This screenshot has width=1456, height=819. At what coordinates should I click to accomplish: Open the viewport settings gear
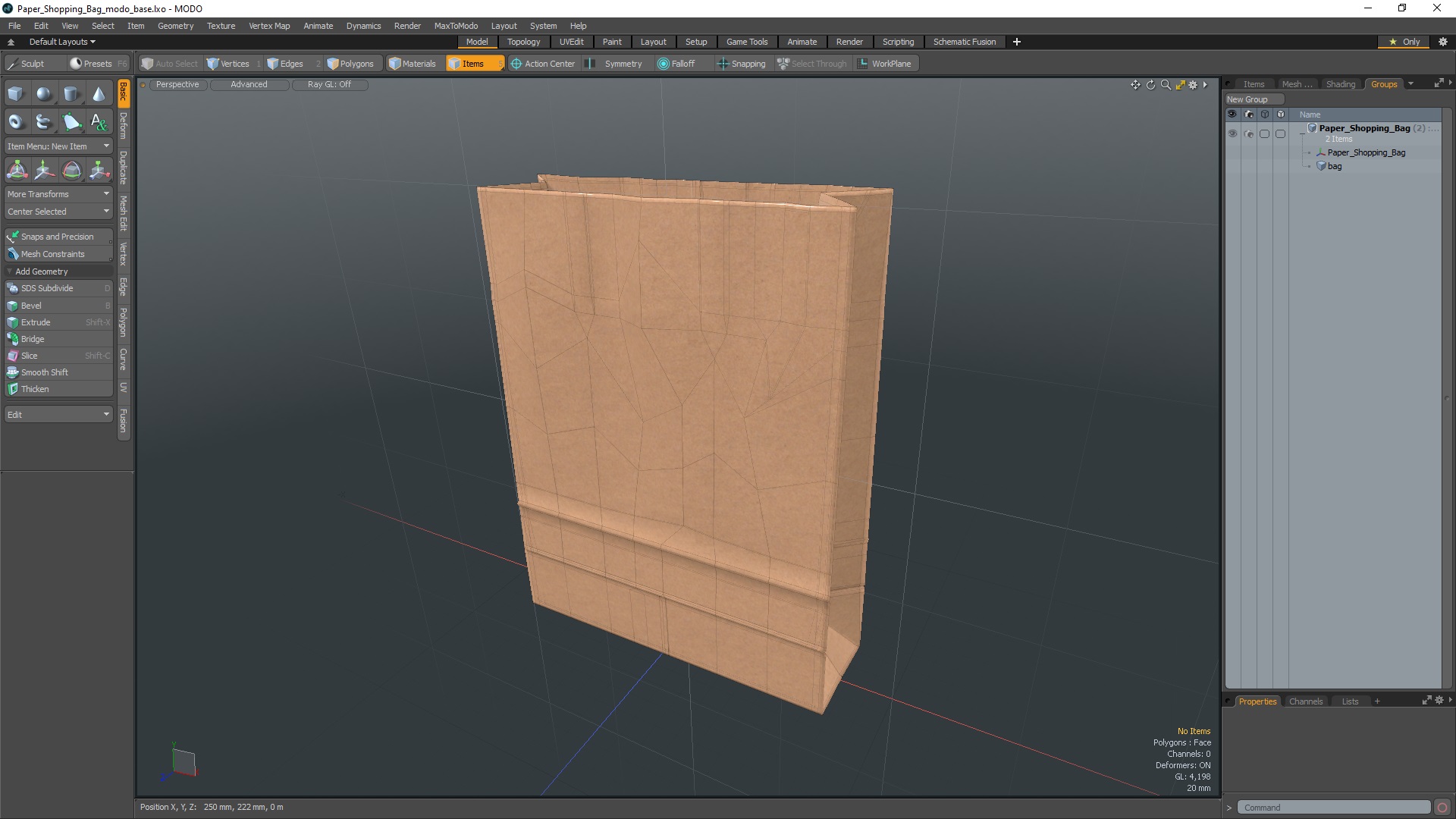1193,85
